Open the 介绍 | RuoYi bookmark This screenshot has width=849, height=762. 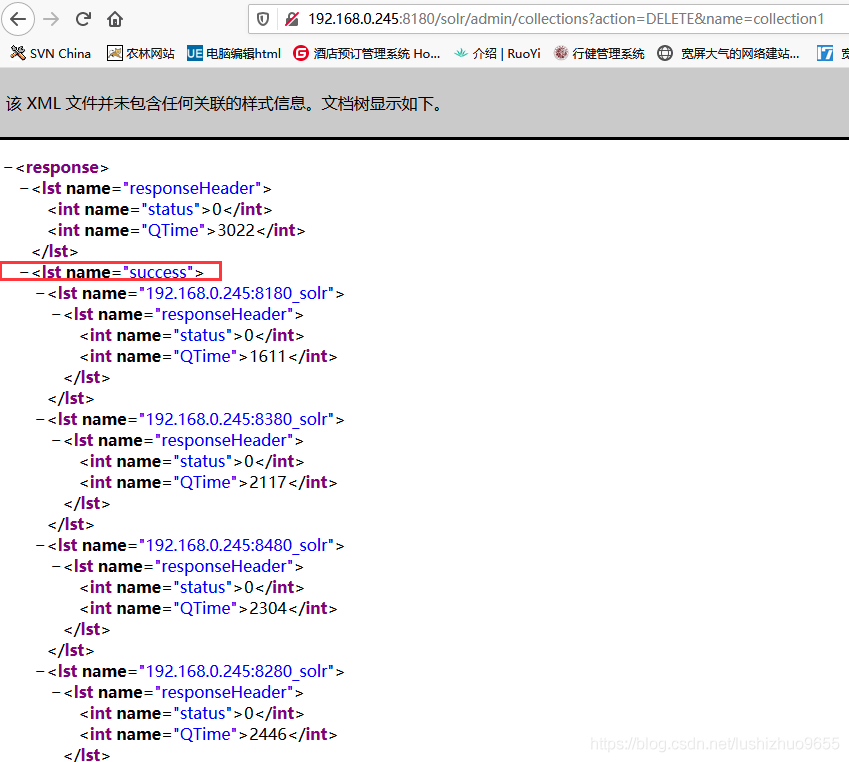tap(496, 53)
